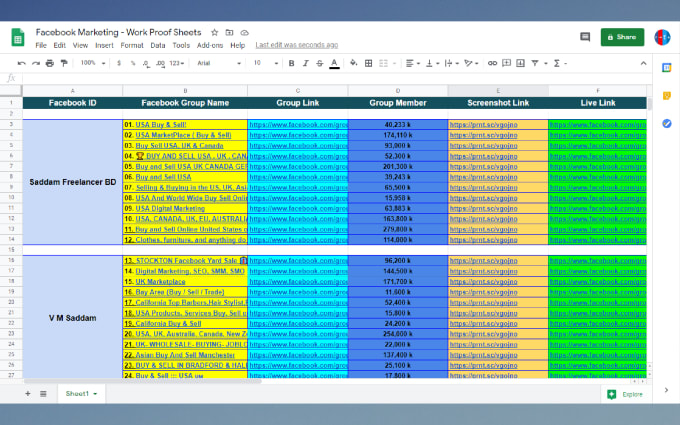Insert comment from toolbar
This screenshot has width=680, height=425.
coord(506,63)
